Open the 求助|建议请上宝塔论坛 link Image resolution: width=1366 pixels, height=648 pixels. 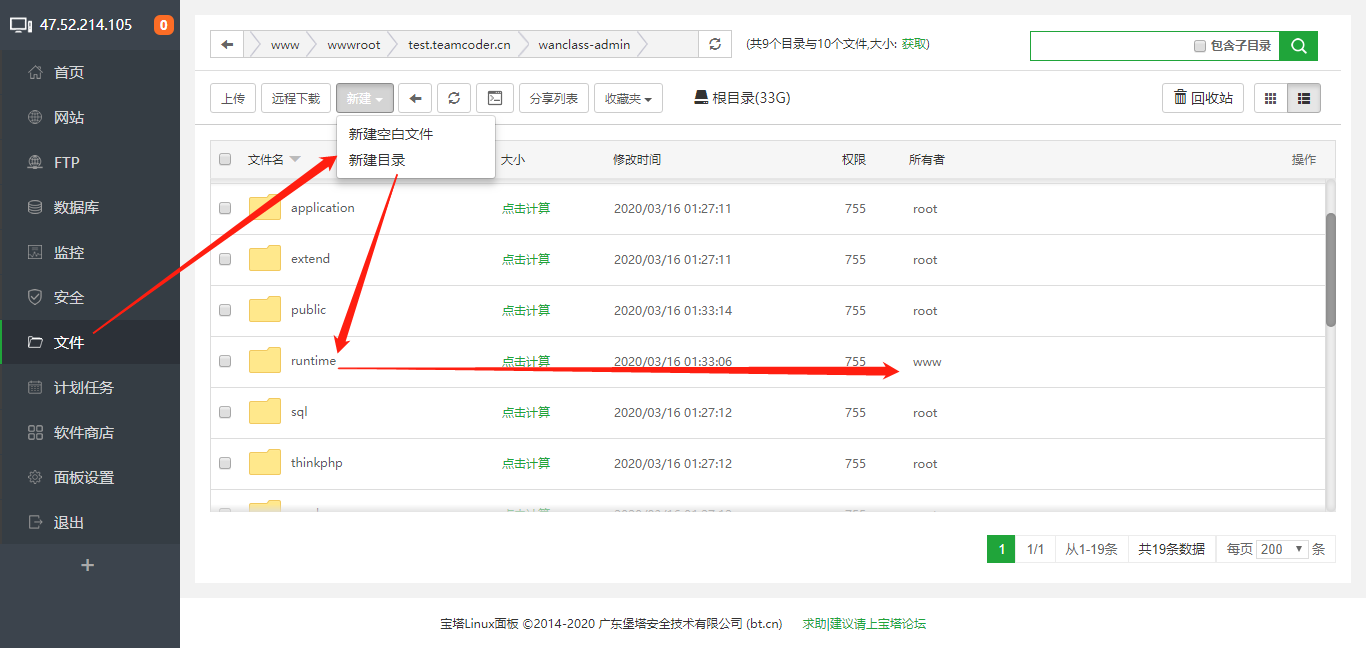tap(866, 623)
